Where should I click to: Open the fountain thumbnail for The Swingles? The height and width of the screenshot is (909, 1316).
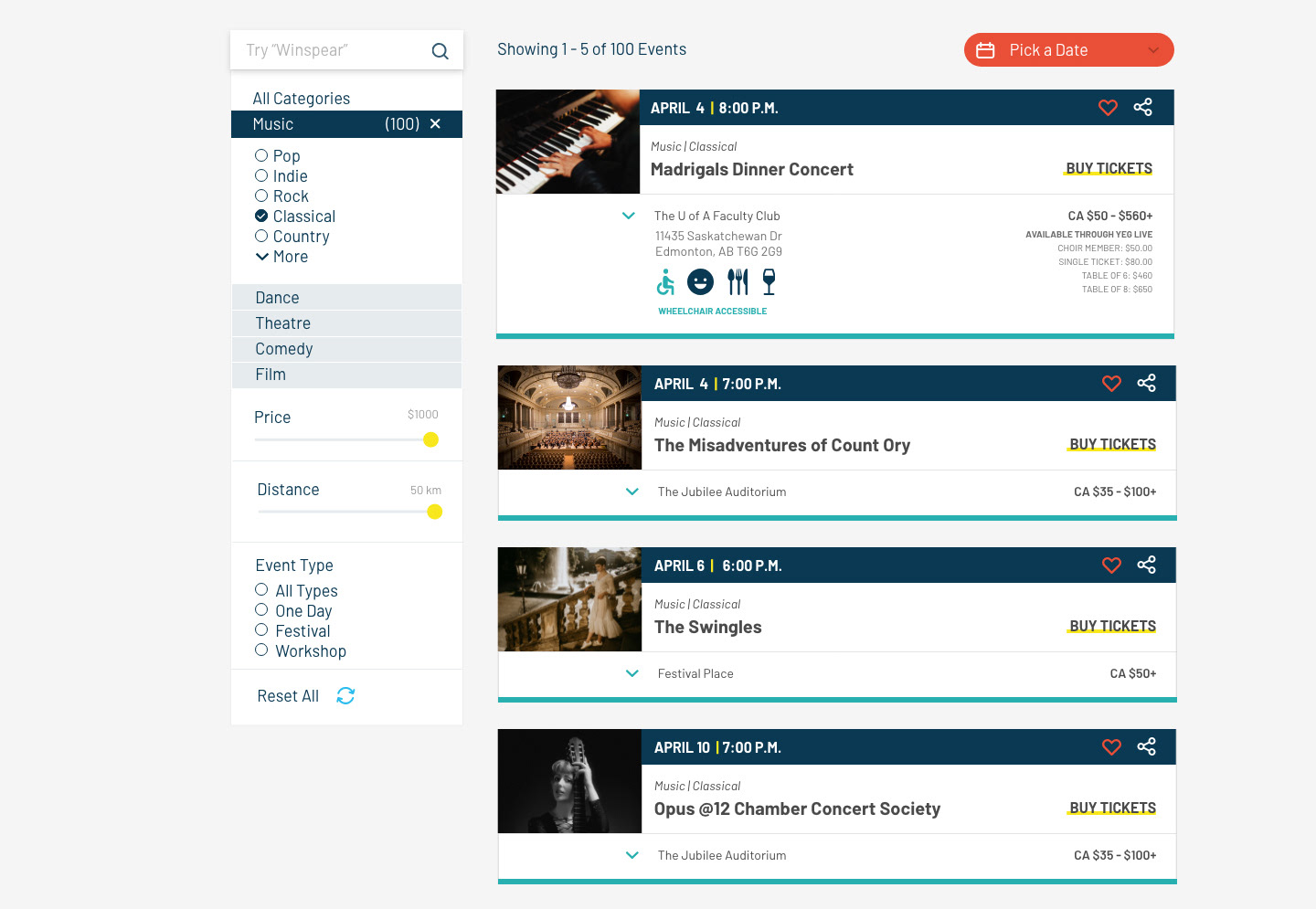(569, 599)
